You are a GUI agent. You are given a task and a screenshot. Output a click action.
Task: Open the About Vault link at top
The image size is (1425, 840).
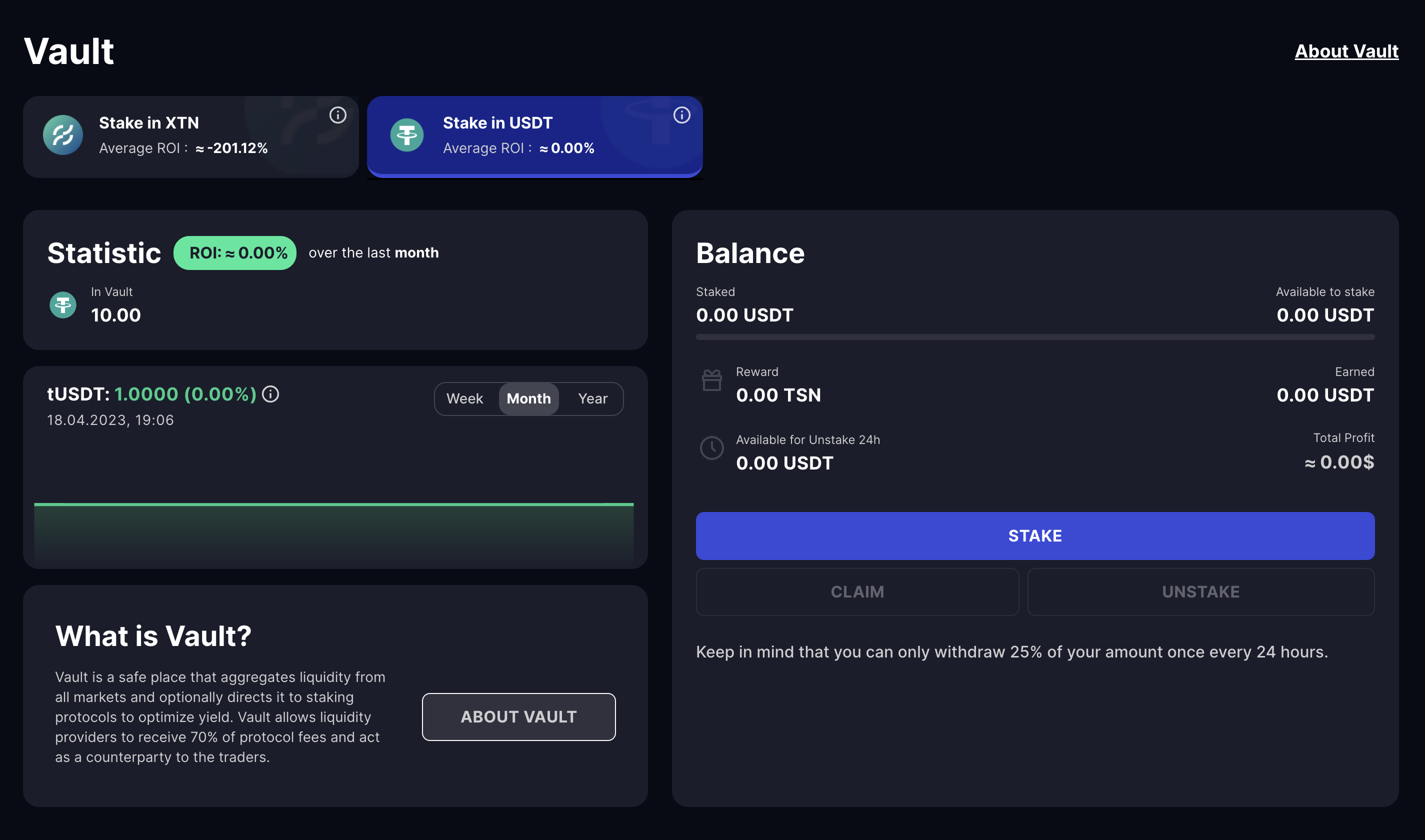click(x=1346, y=51)
